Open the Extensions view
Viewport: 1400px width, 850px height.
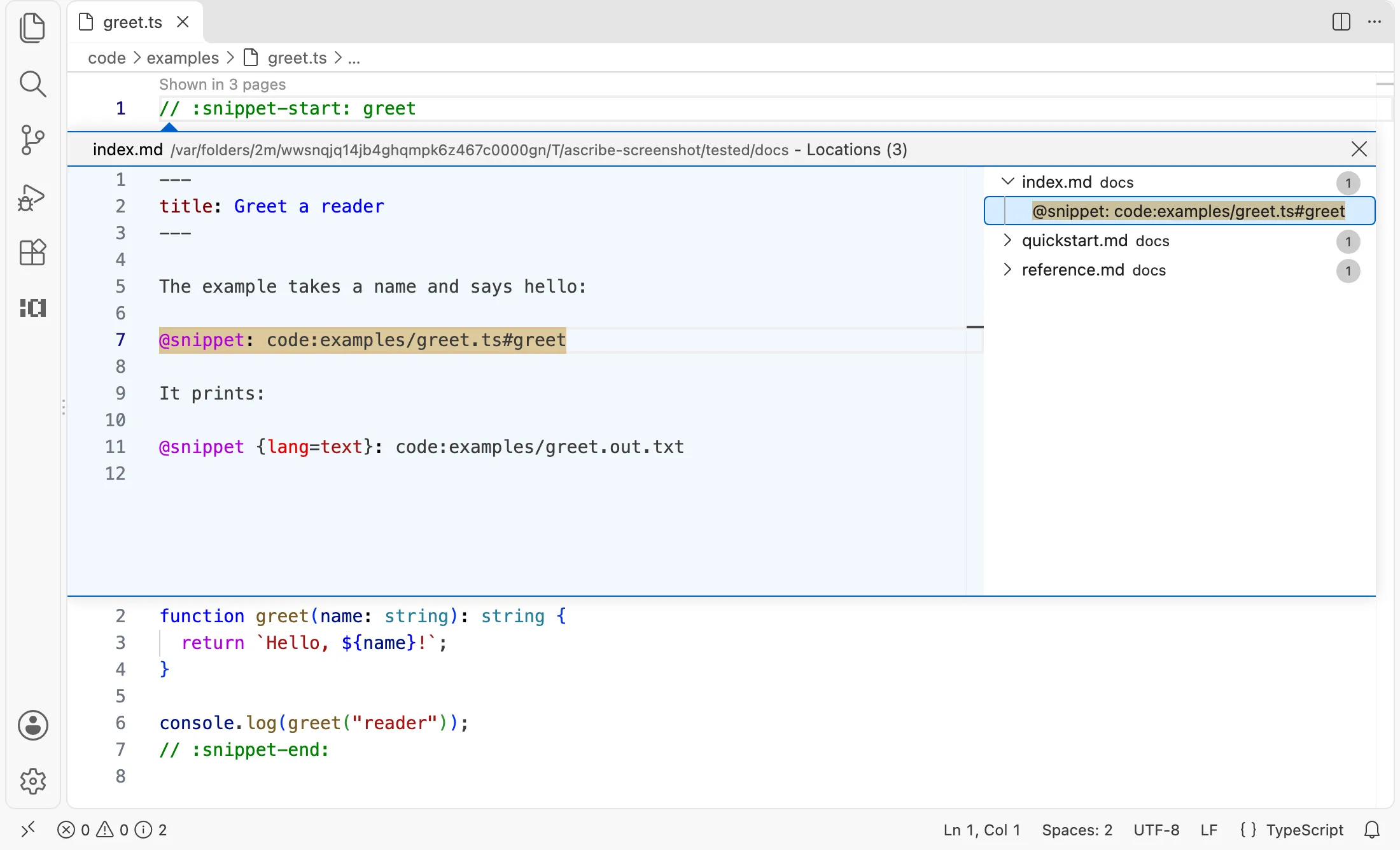pyautogui.click(x=32, y=252)
